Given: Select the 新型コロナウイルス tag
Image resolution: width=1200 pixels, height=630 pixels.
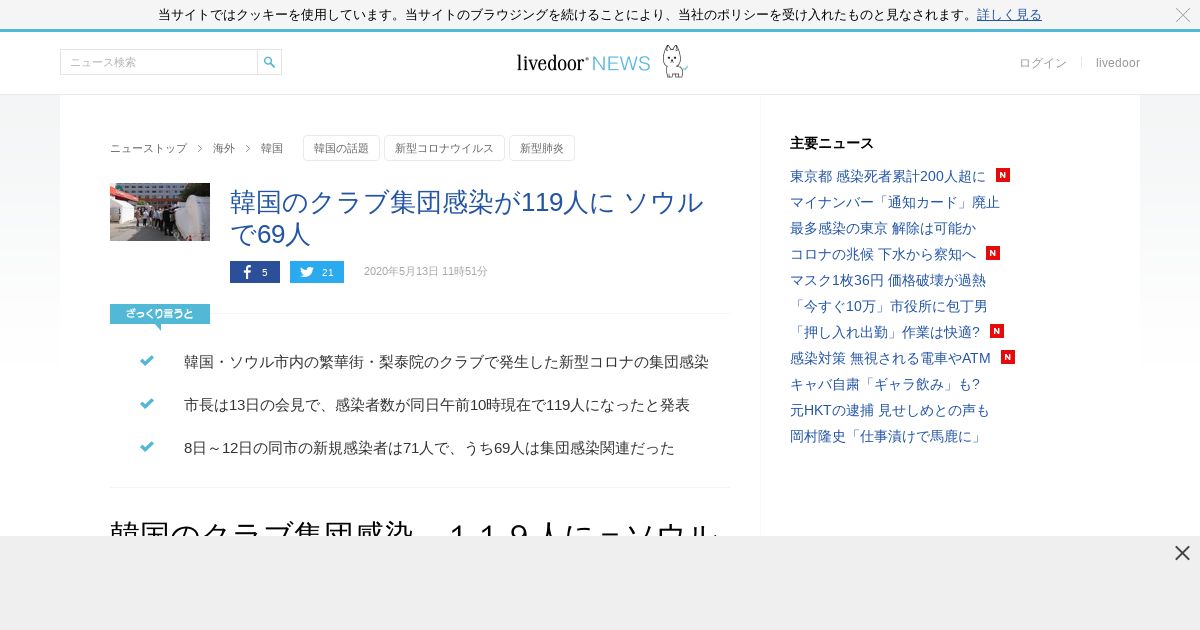Looking at the screenshot, I should (444, 148).
